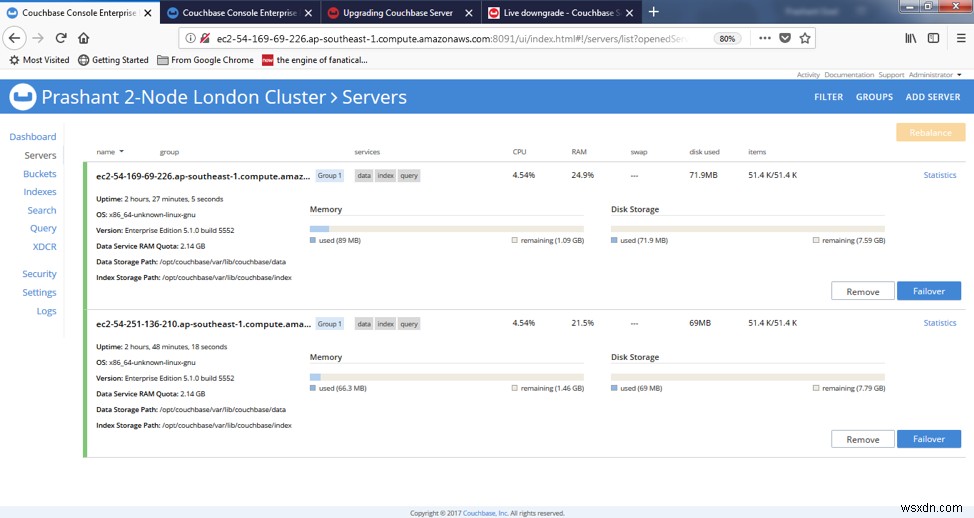This screenshot has height=518, width=974.
Task: Remove the ec2-54-251-136-210 server
Action: pyautogui.click(x=863, y=439)
